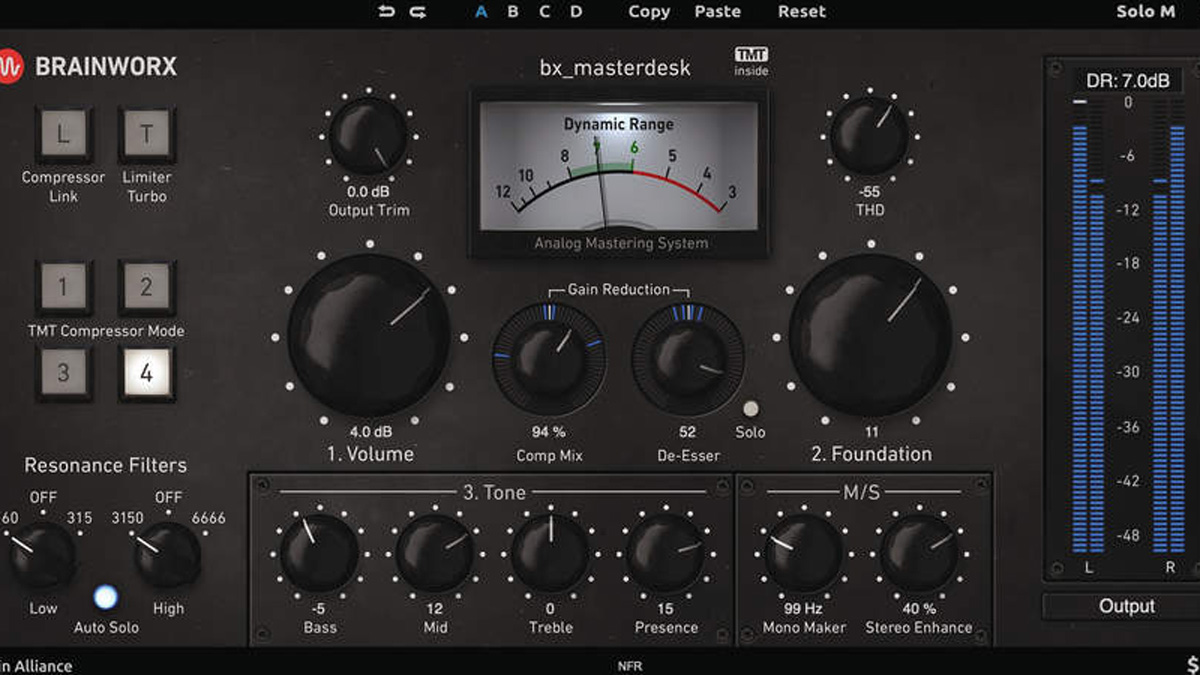Select TMT Compressor Mode 2
This screenshot has height=675, width=1200.
pyautogui.click(x=147, y=287)
